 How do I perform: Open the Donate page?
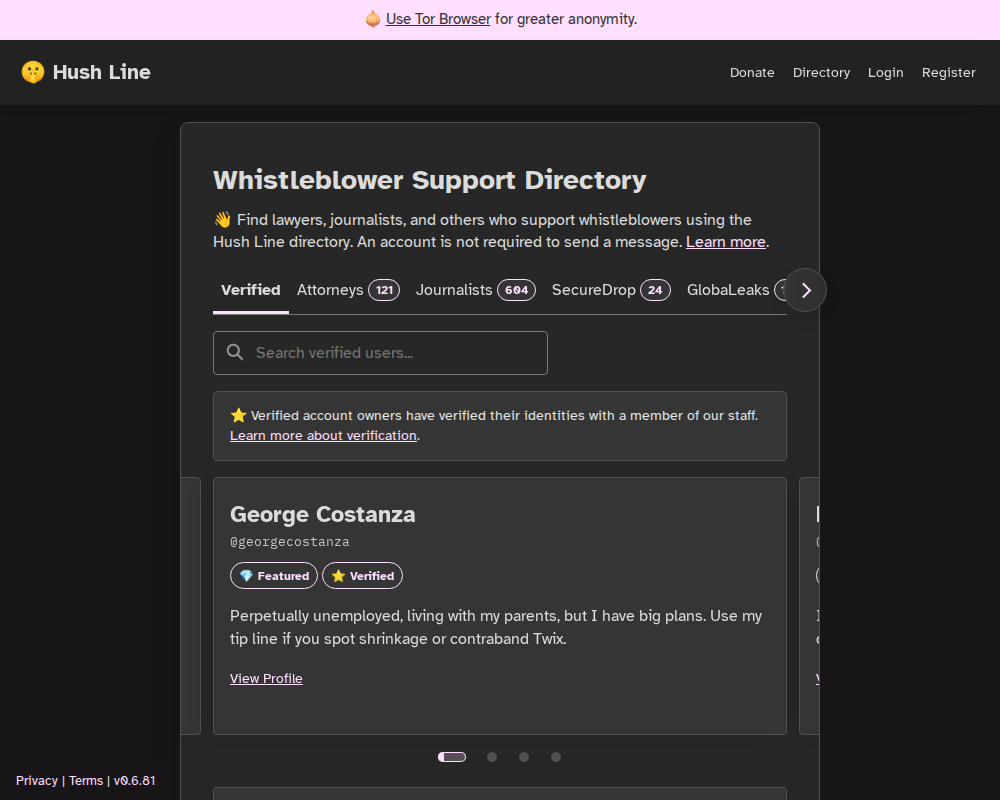(752, 73)
